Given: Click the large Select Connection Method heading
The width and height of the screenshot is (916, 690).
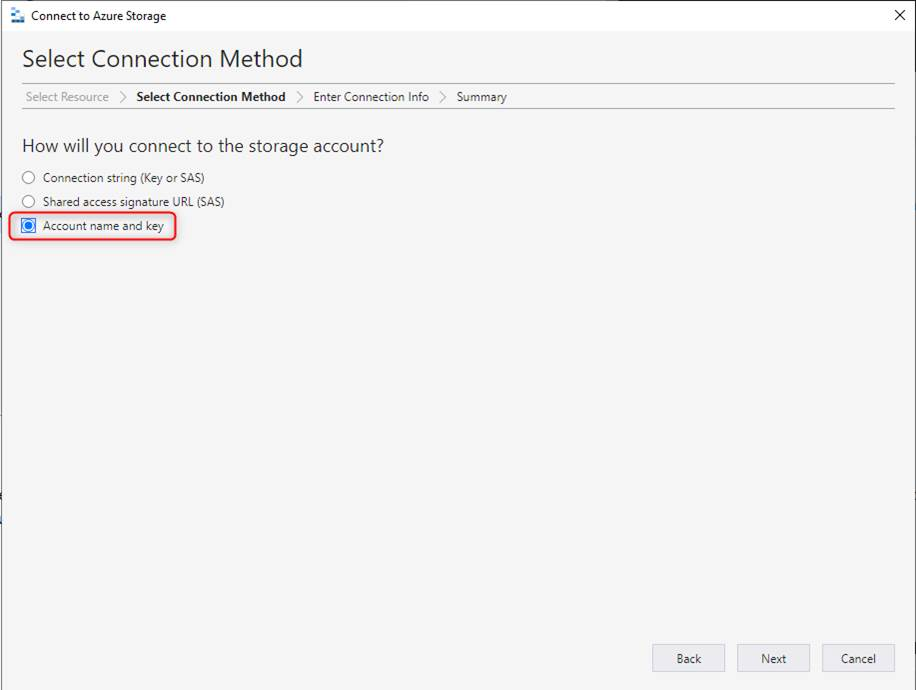Looking at the screenshot, I should 162,59.
